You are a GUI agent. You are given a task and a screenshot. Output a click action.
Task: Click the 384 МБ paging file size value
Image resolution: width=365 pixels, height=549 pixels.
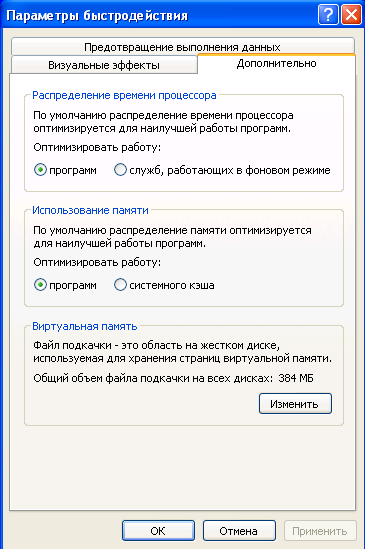[296, 378]
